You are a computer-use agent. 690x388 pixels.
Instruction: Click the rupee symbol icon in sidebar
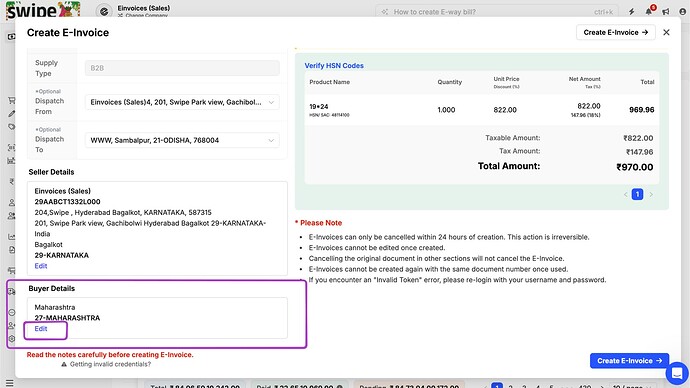11,182
